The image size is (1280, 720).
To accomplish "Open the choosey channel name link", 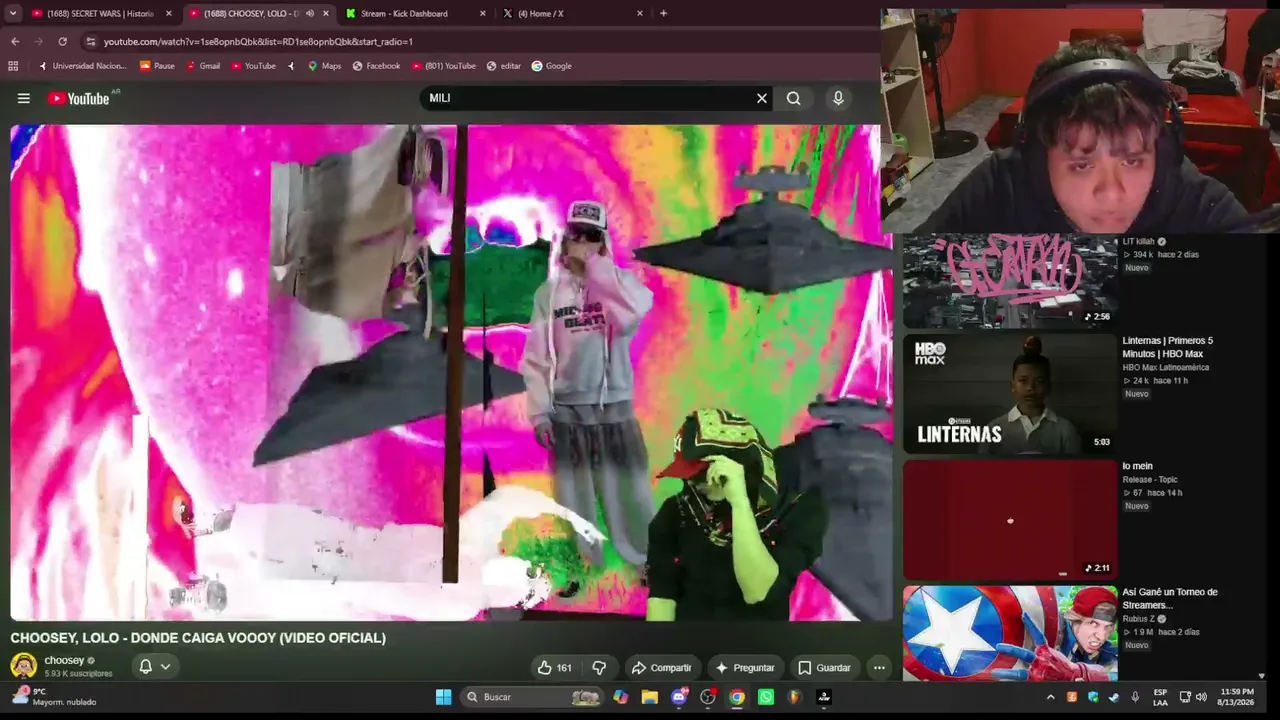I will click(64, 660).
